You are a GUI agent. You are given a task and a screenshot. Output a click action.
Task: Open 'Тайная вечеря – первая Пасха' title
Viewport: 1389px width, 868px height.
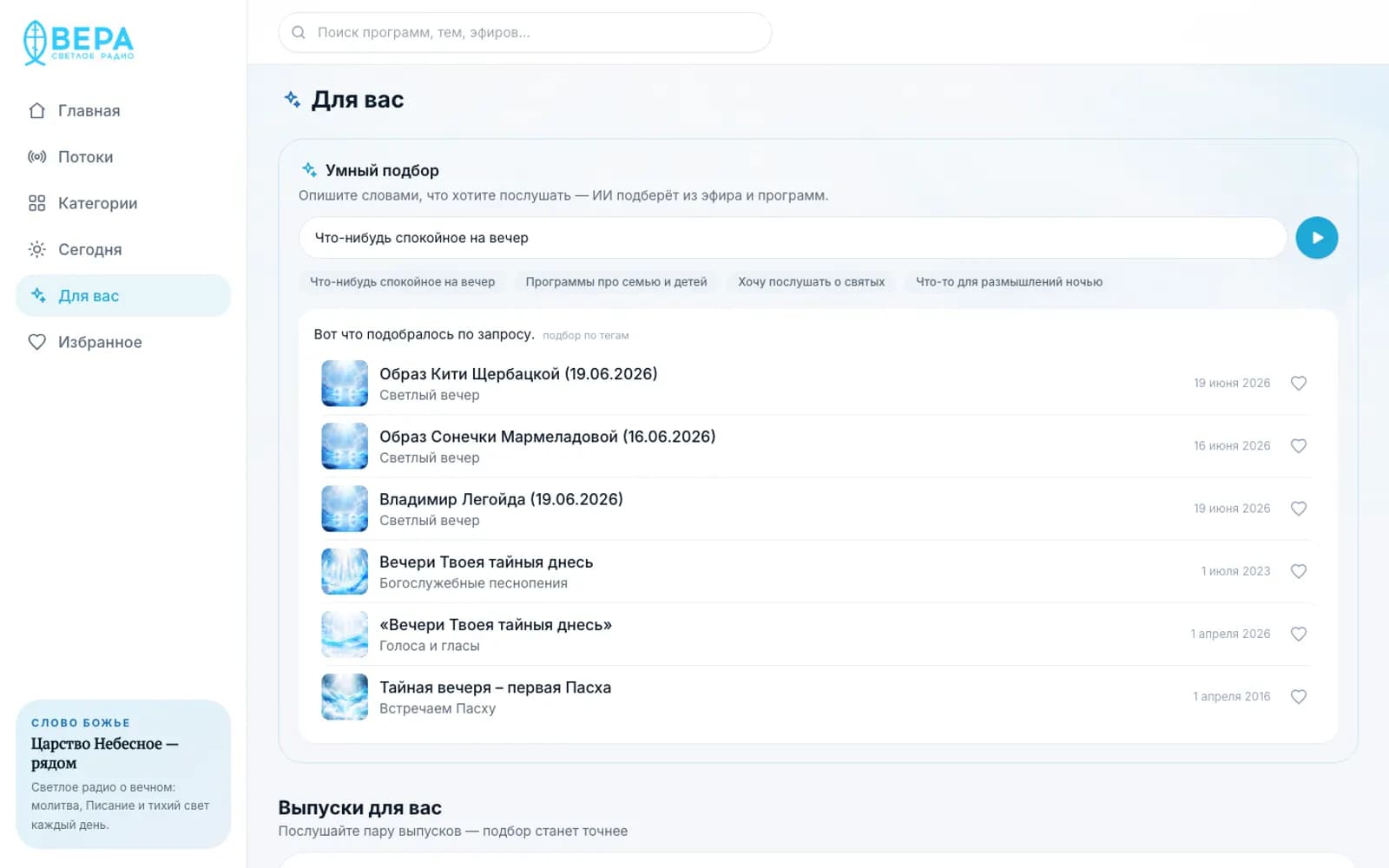pos(495,687)
